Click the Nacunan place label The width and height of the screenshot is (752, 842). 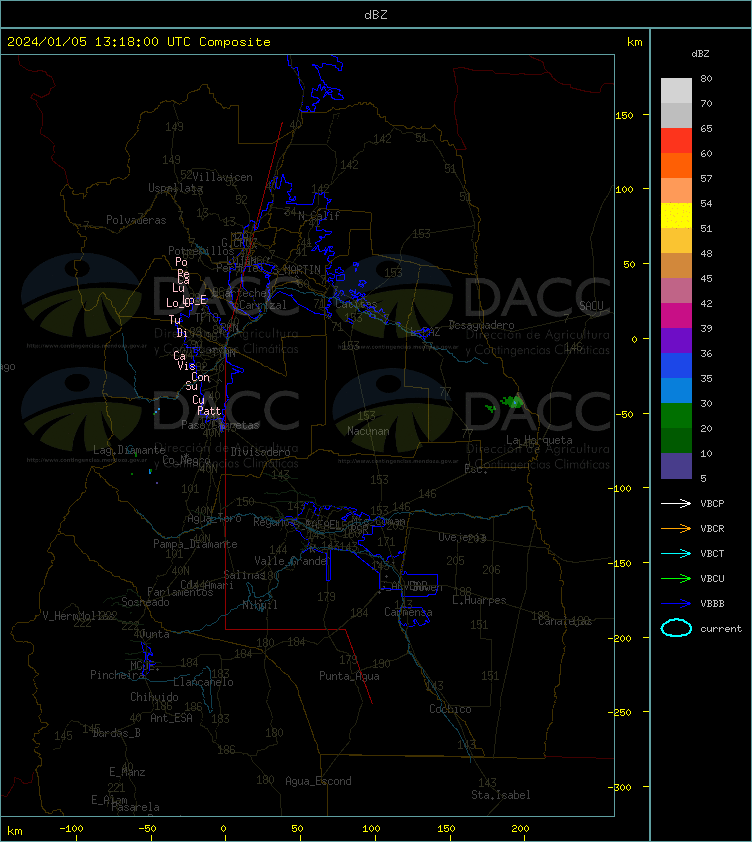[x=368, y=431]
